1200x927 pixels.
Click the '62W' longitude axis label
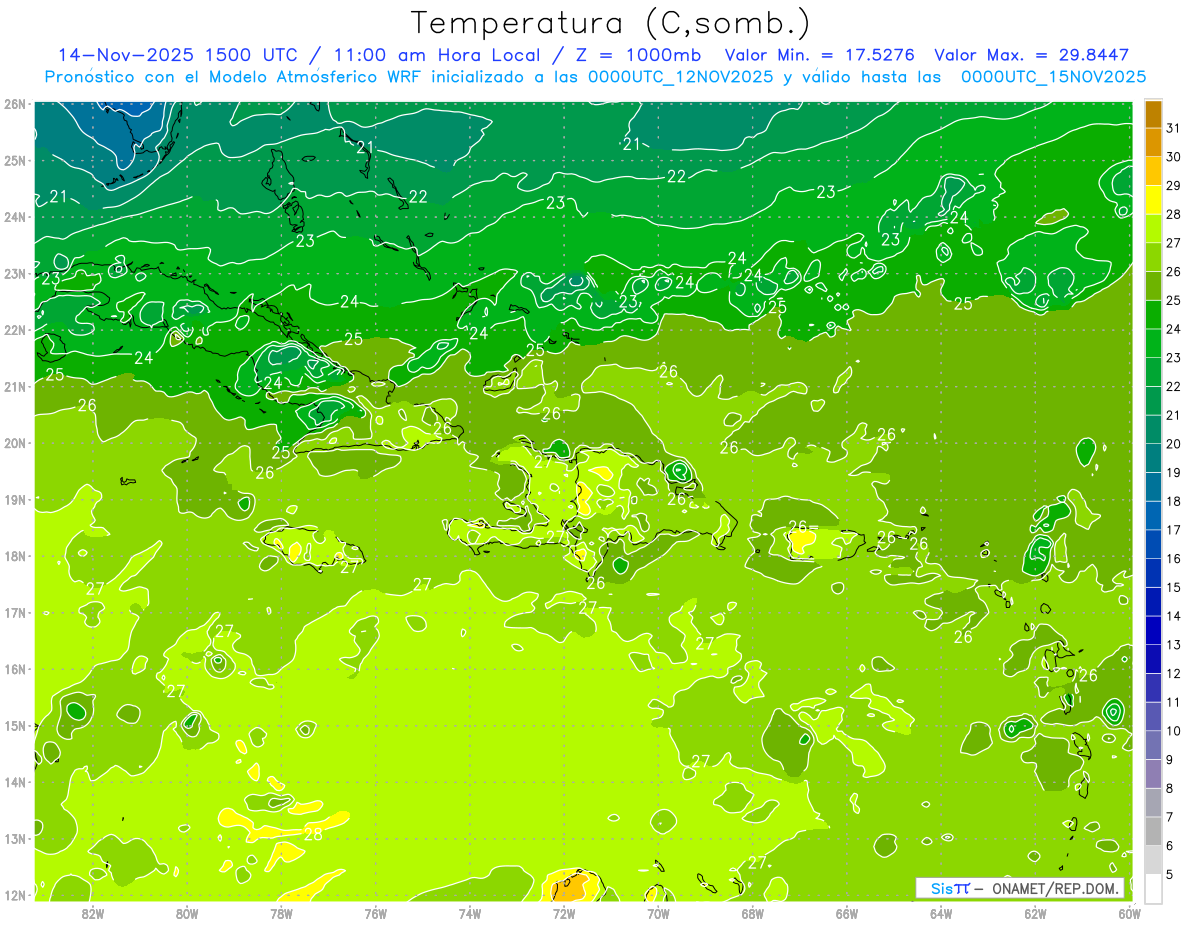1035,913
